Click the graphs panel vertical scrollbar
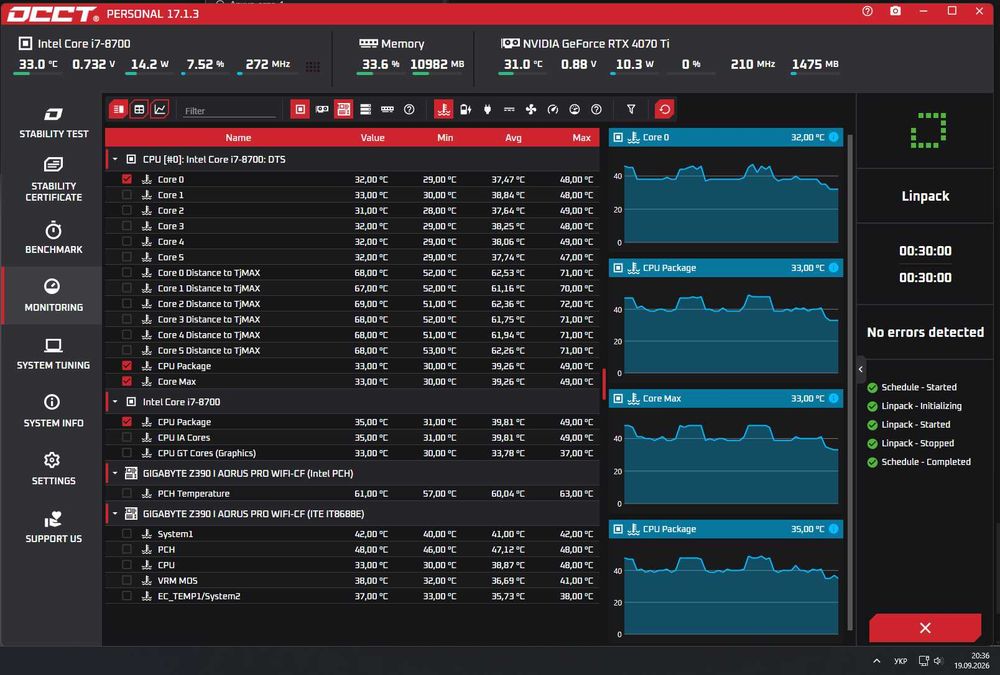Image resolution: width=1000 pixels, height=675 pixels. (850, 382)
